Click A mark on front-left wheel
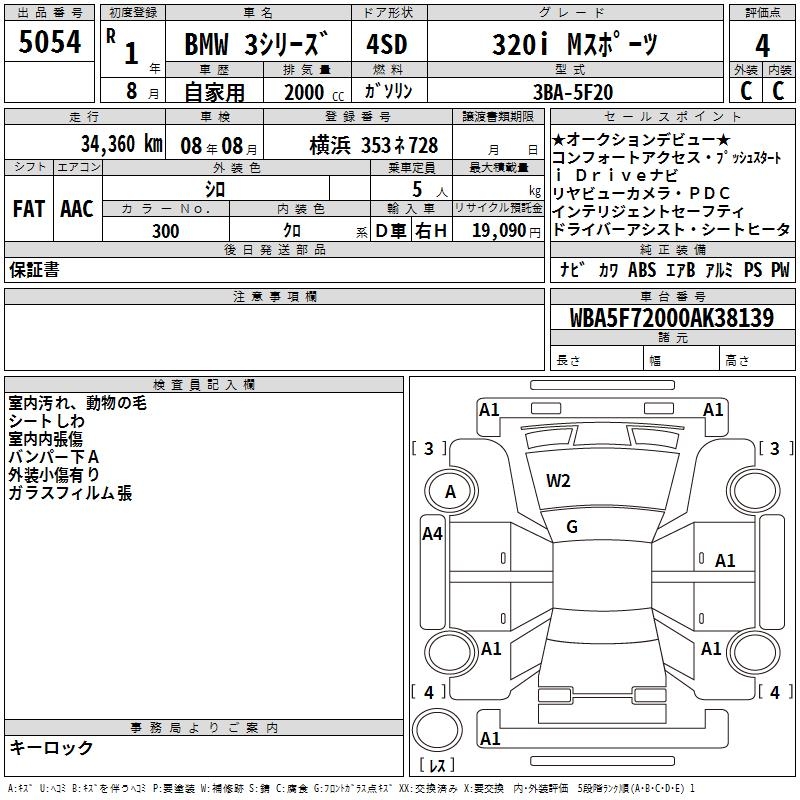The height and width of the screenshot is (800, 800). tap(450, 492)
